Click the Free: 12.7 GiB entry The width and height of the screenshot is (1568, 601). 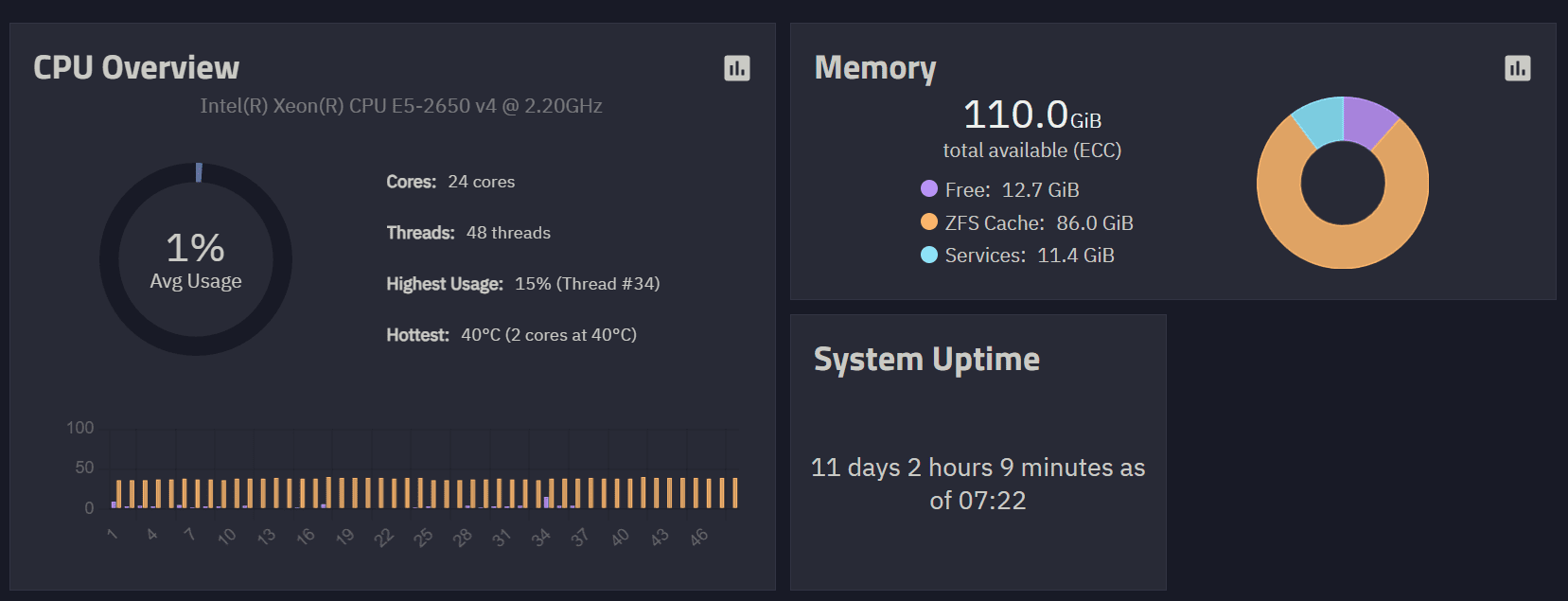tap(1000, 189)
